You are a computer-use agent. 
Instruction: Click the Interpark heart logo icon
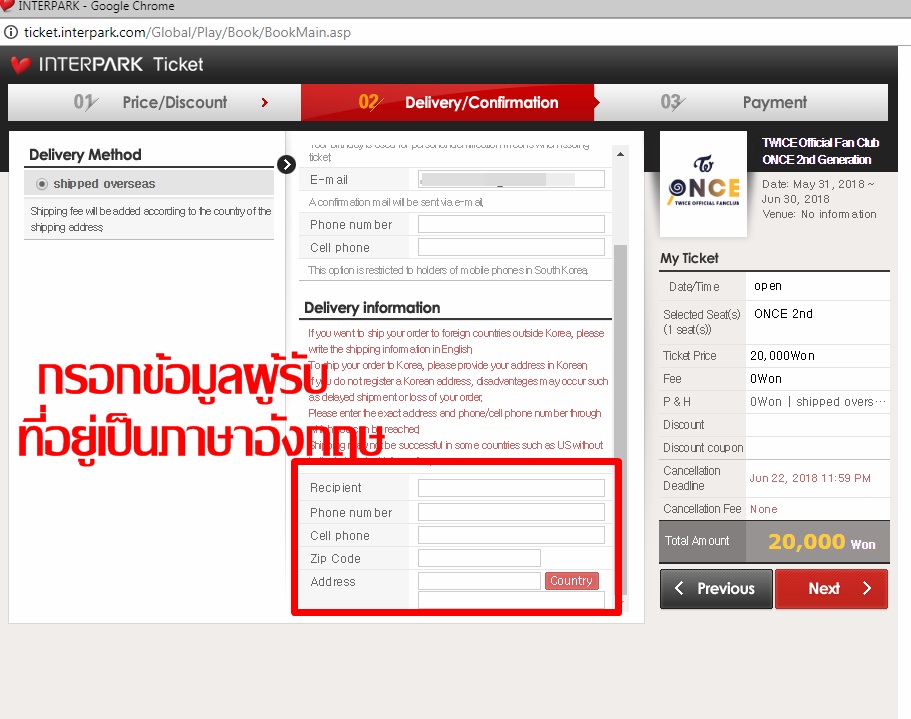click(21, 64)
